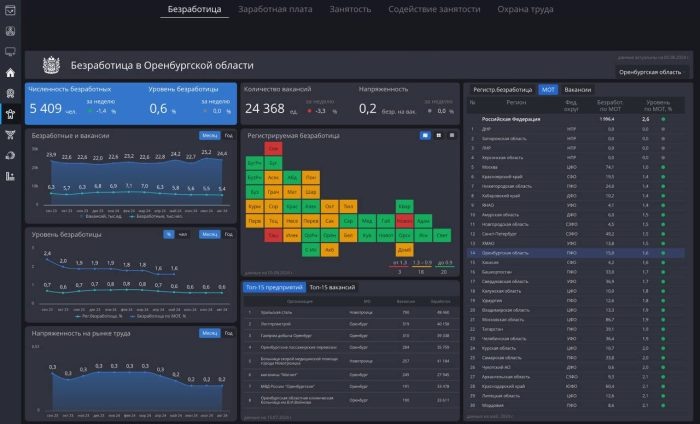
Task: Open the circular refresh icon in sidebar
Action: [10, 155]
